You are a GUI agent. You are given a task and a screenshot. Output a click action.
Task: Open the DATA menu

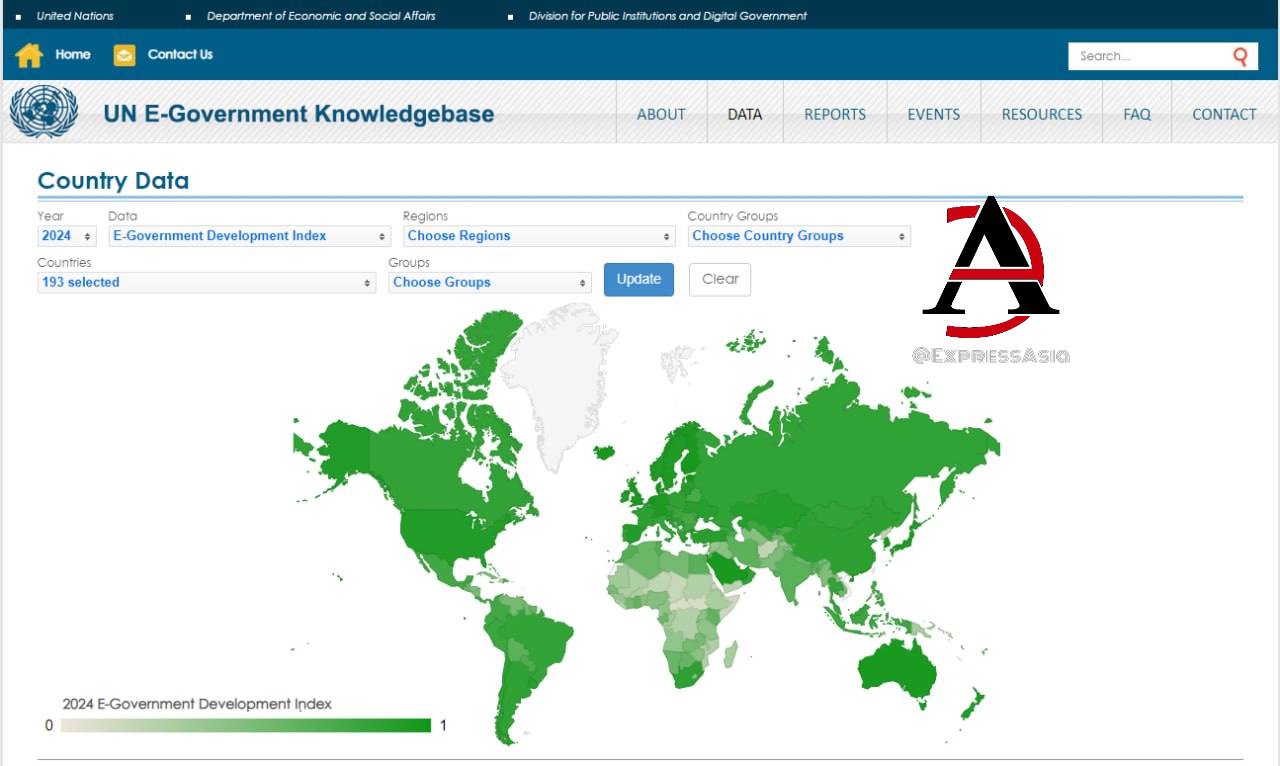coord(745,114)
